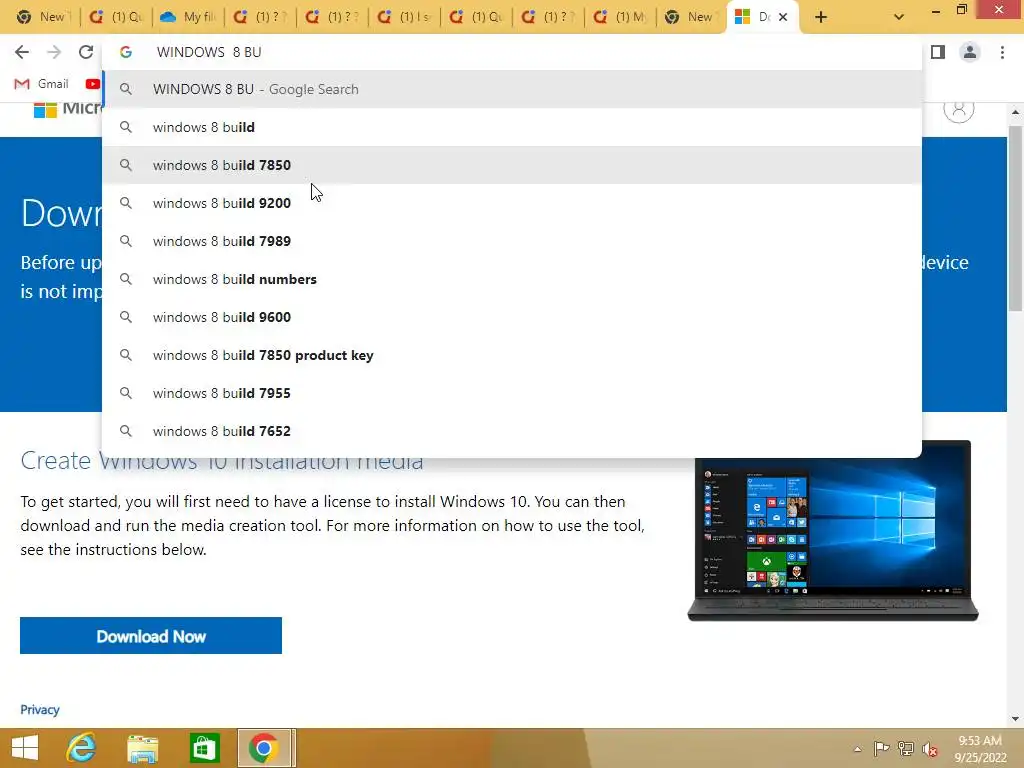Pick suggestion 'windows 8 build 7850'

tap(512, 165)
